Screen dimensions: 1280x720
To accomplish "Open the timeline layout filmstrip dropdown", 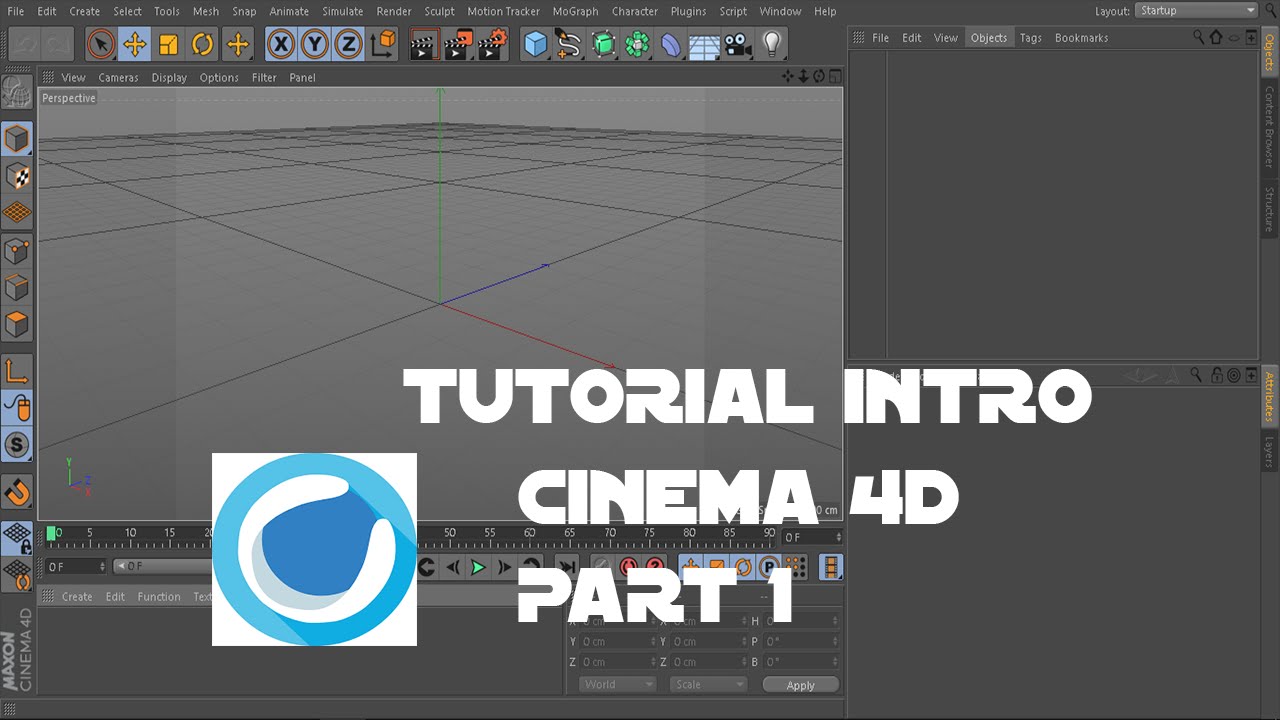I will tap(831, 567).
